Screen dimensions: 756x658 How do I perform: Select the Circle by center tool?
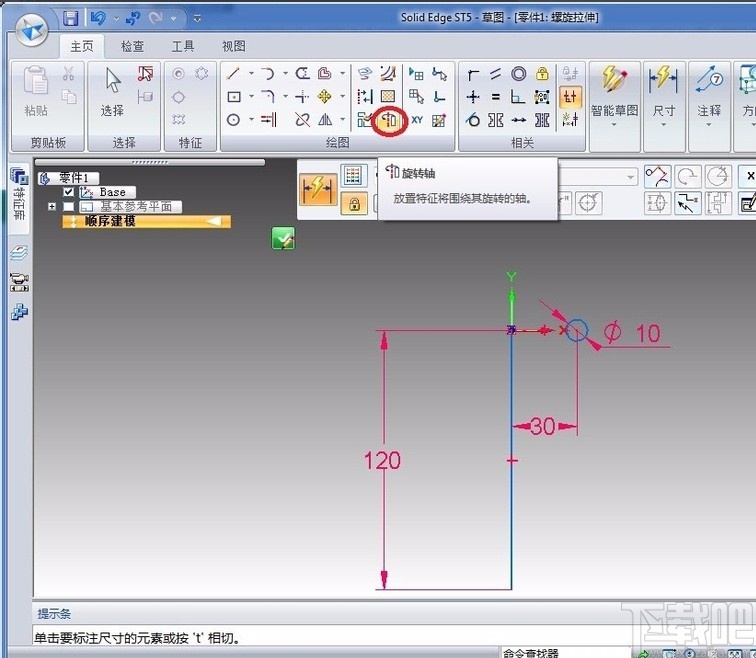[x=233, y=120]
